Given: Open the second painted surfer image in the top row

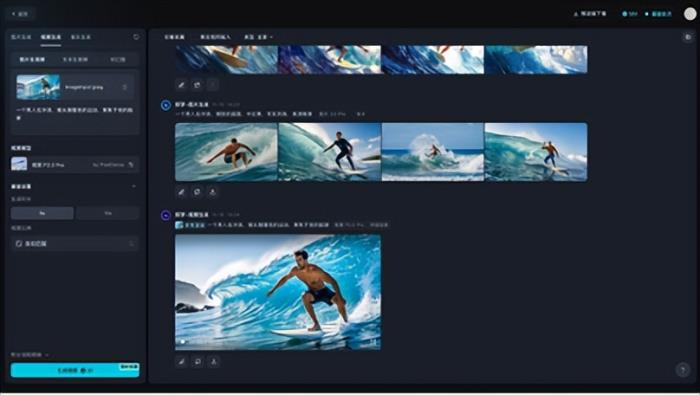Looking at the screenshot, I should [x=329, y=59].
